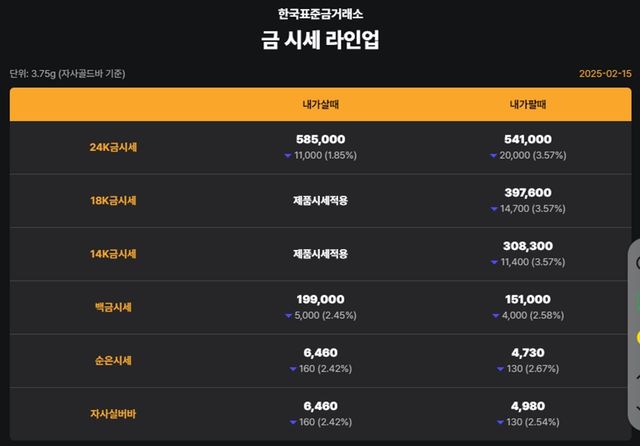Click 제품시세적용 in the 14K row
The image size is (640, 446).
tap(321, 254)
